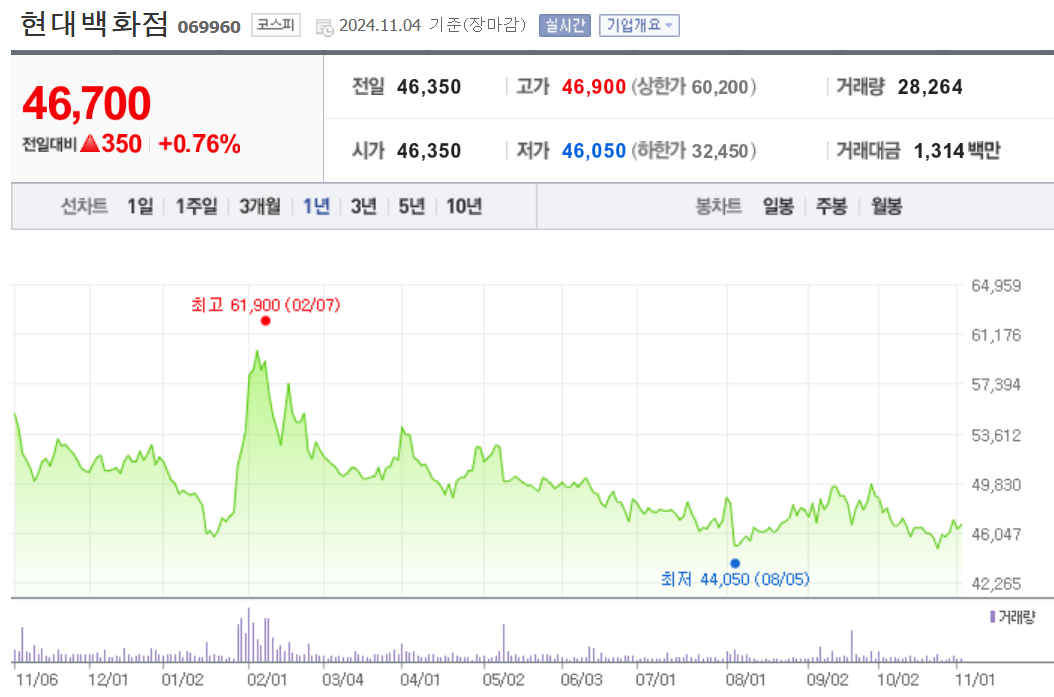Screen dimensions: 1054x697
Task: Open the 기업개요 dropdown
Action: tap(639, 26)
